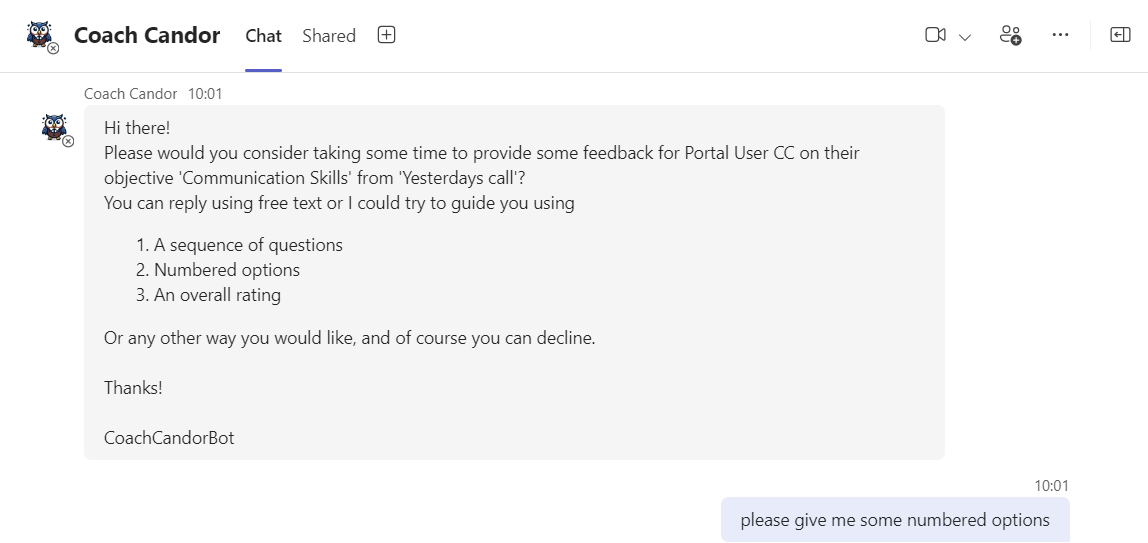
Task: Click the Coach Candor sender name label
Action: 130,94
